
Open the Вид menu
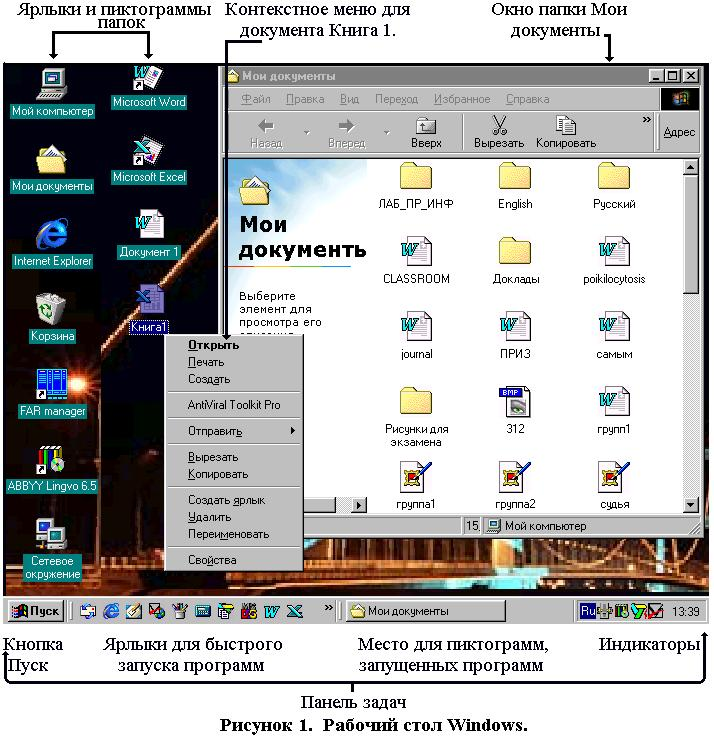349,99
